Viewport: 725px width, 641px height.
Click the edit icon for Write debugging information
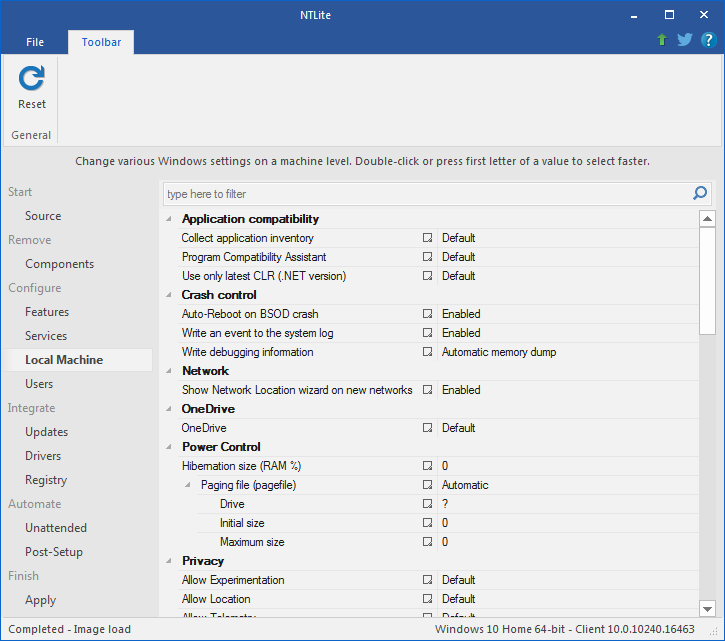coord(427,352)
